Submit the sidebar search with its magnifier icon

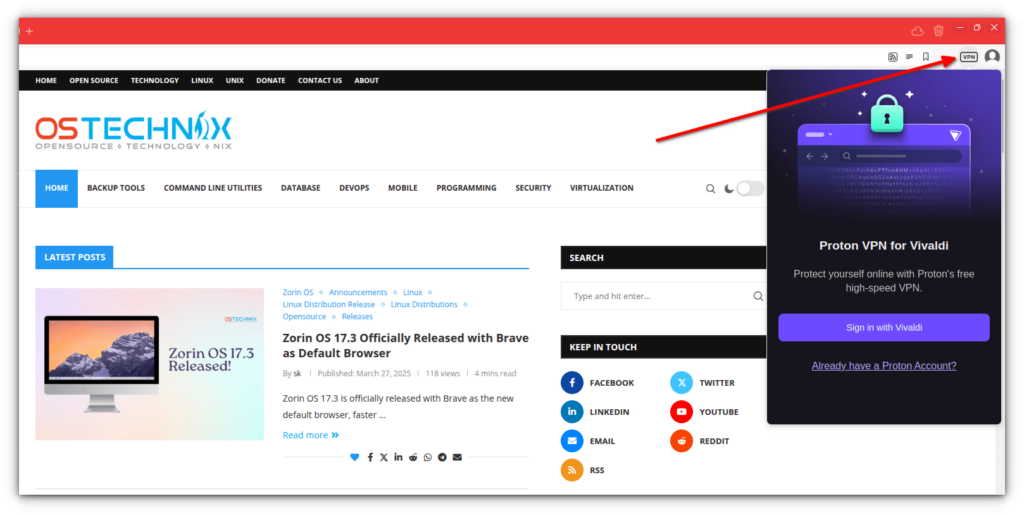(758, 296)
